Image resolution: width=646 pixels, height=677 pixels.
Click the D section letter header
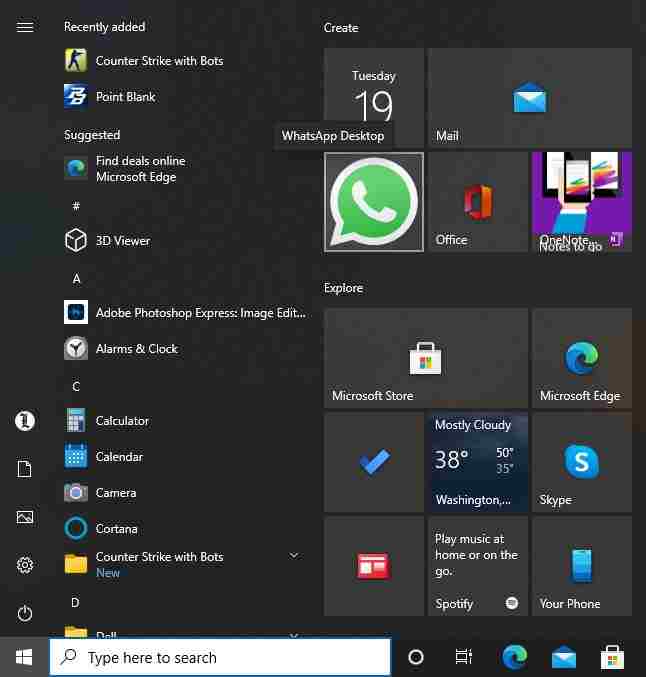point(75,602)
